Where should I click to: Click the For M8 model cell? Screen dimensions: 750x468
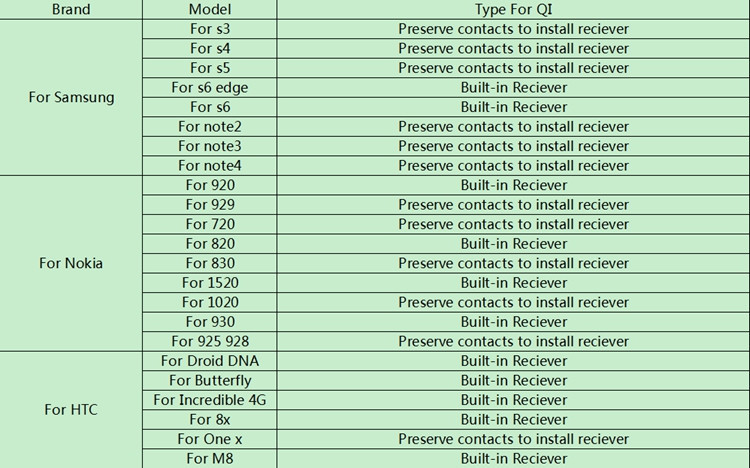(210, 459)
